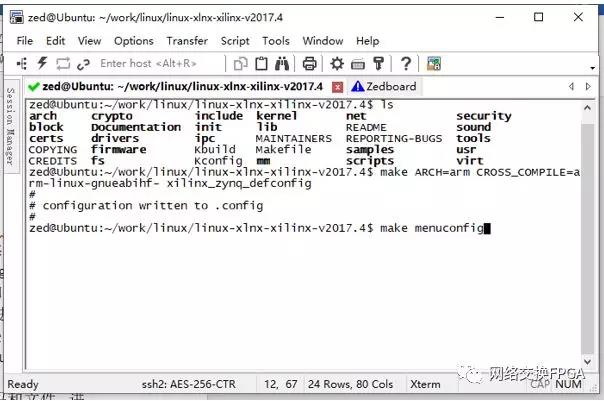
Task: Click the Find binoculars icon
Action: coord(282,64)
